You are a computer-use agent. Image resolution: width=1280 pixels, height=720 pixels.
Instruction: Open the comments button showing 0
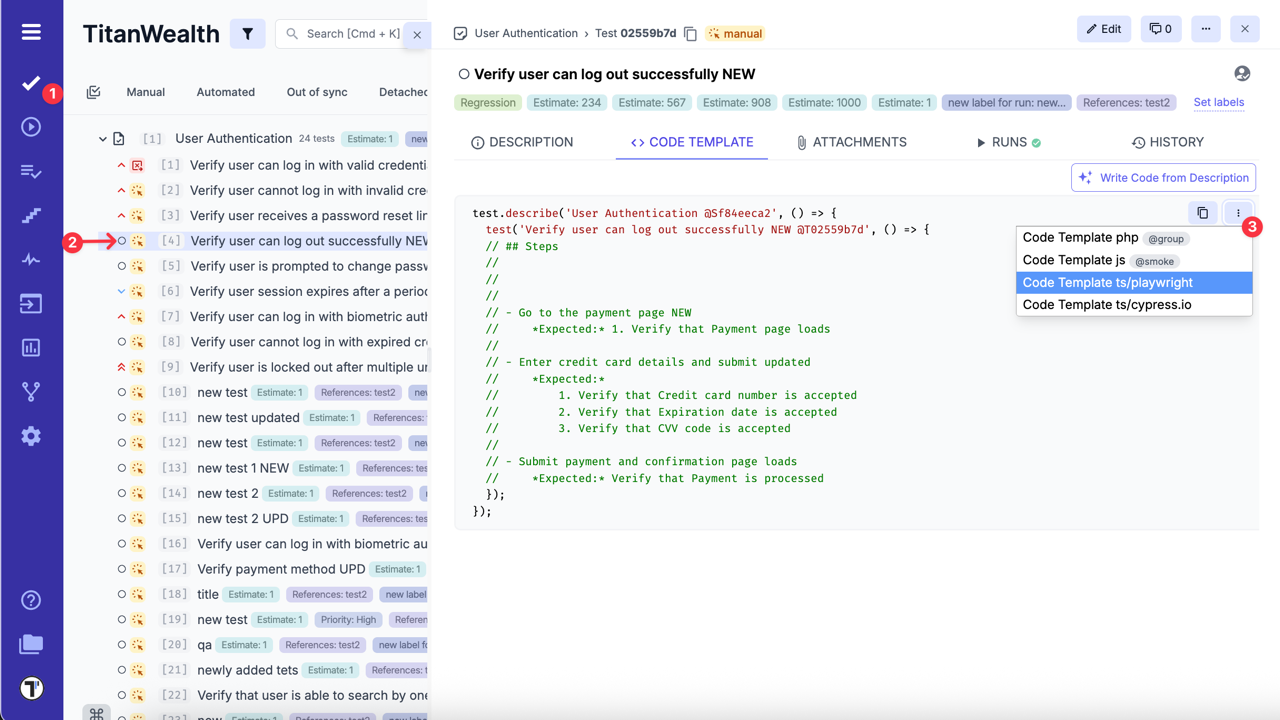point(1160,29)
